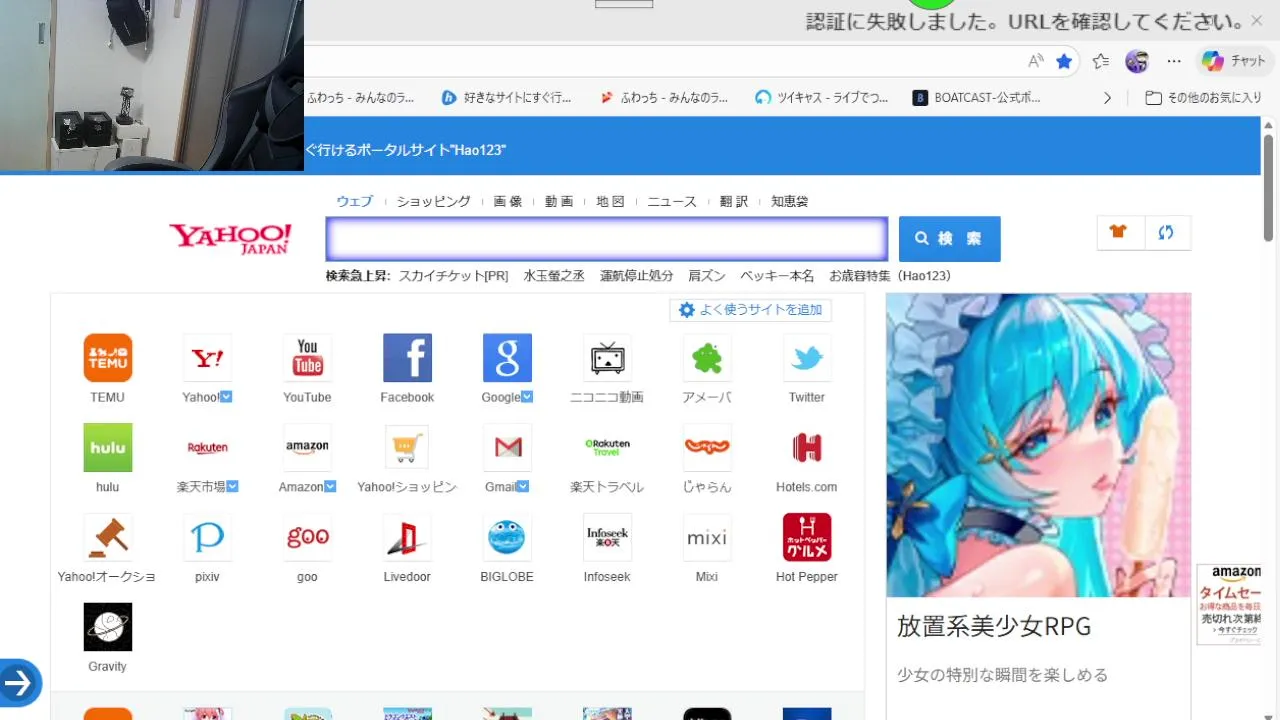Viewport: 1280px width, 720px height.
Task: Open the Hot Pepper グルメ icon
Action: (x=807, y=538)
